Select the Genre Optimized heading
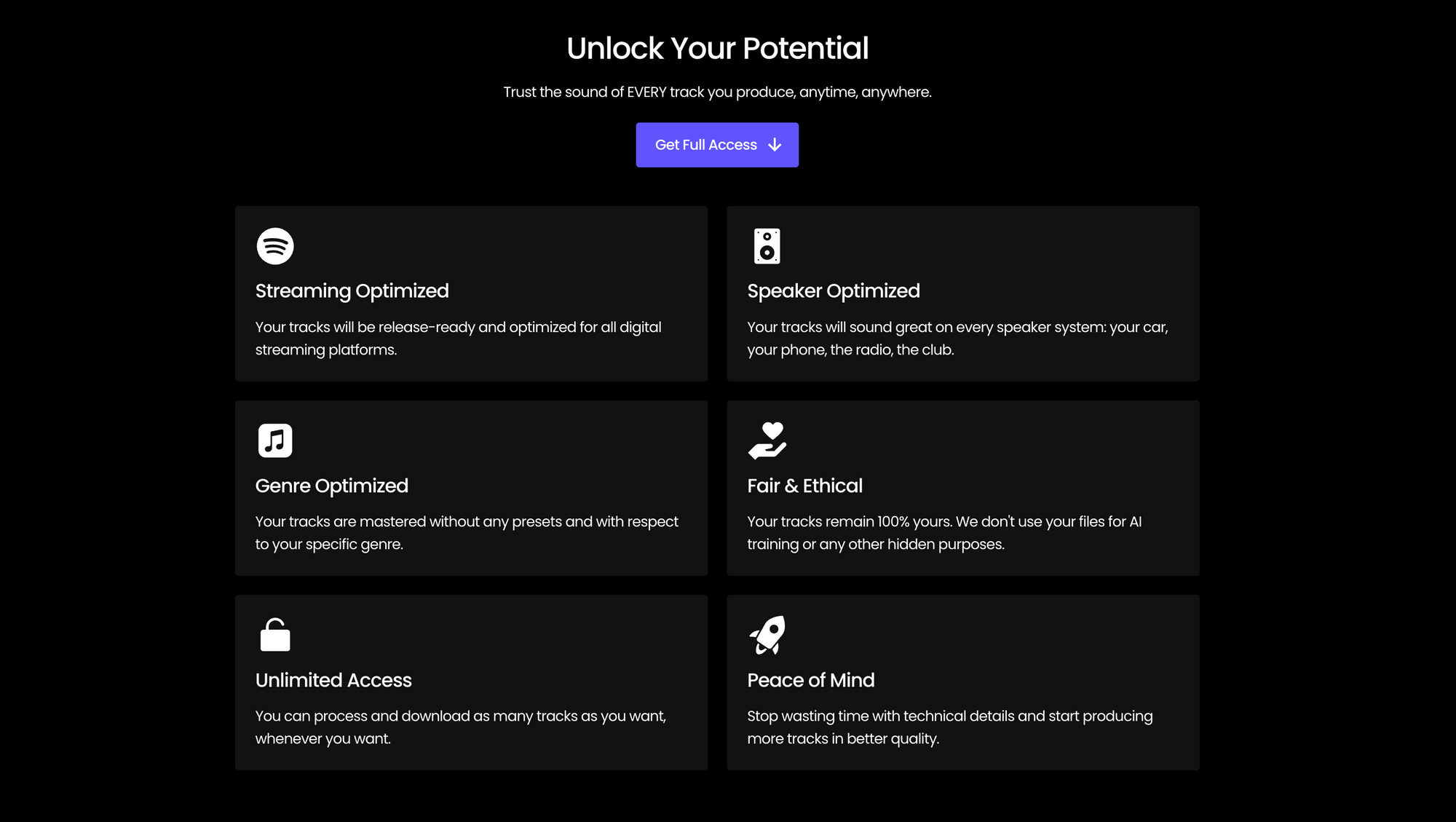The width and height of the screenshot is (1456, 822). [332, 486]
